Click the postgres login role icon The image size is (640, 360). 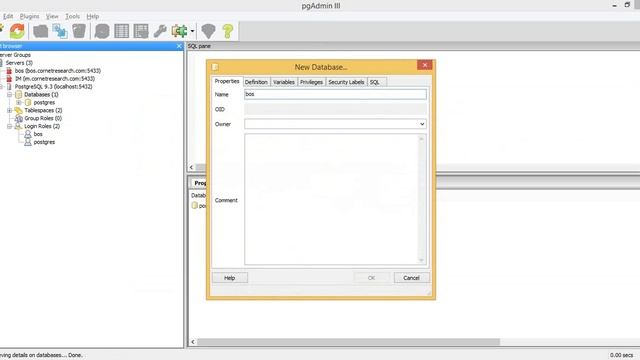pos(28,142)
